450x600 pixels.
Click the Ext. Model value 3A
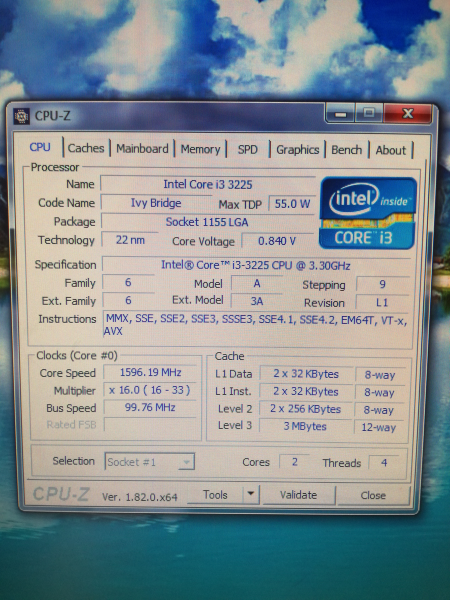[x=257, y=301]
